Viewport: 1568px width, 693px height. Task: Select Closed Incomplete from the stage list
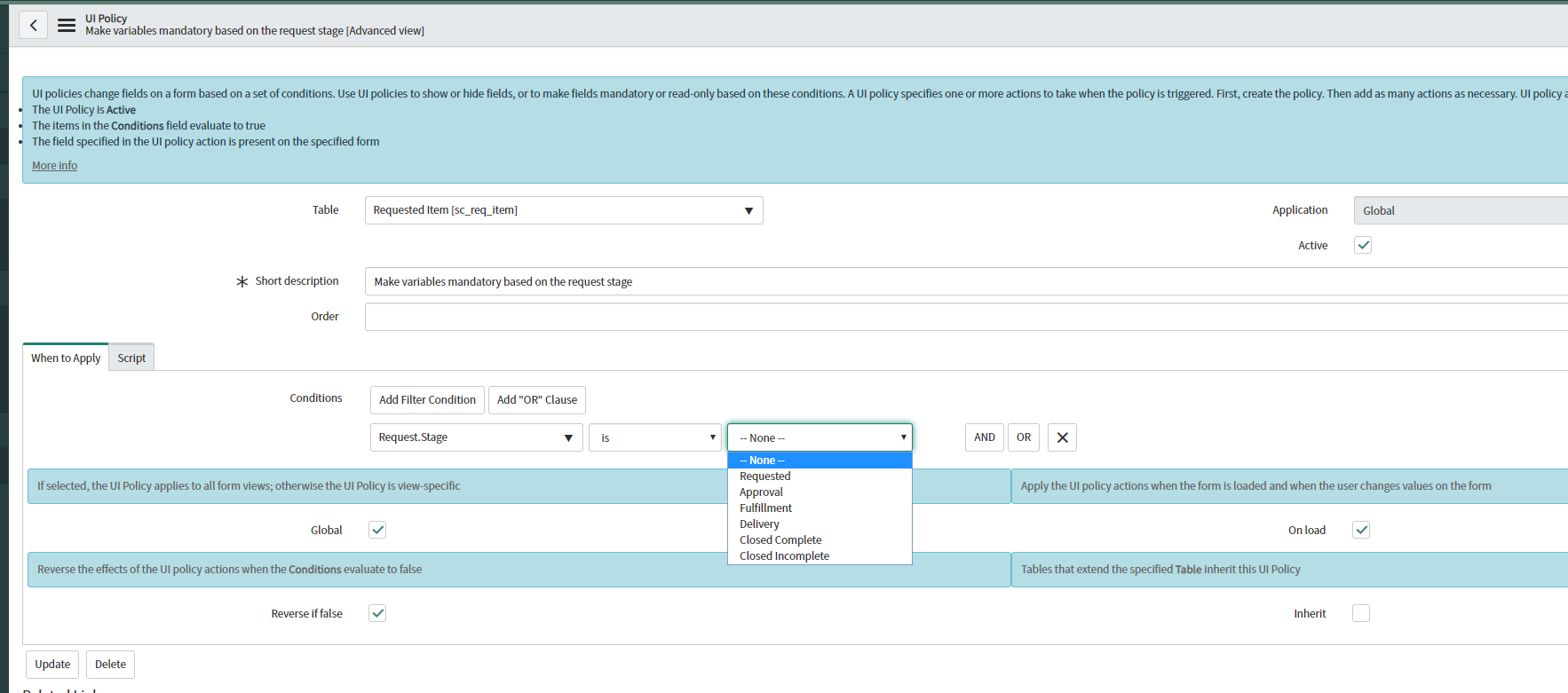820,556
